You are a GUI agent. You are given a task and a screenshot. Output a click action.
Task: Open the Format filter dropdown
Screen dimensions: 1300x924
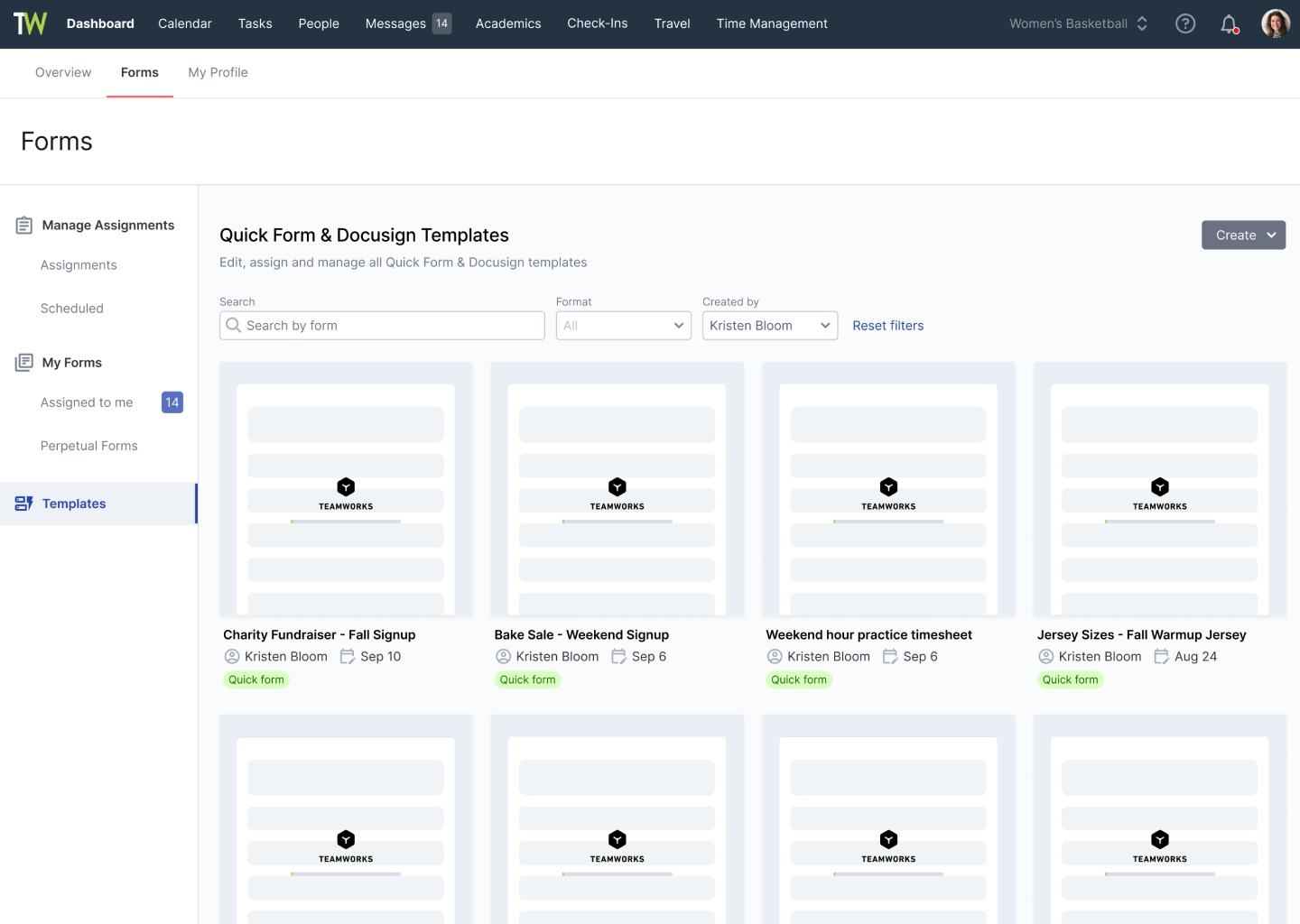coord(624,326)
